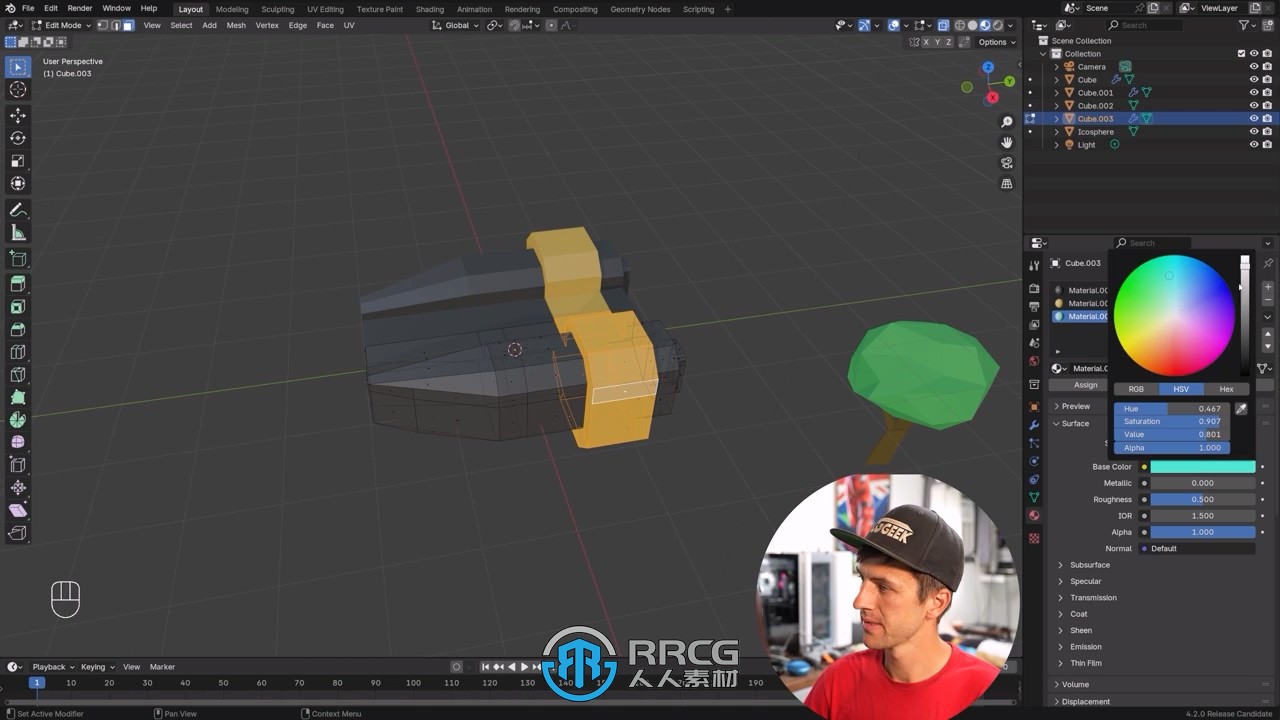The width and height of the screenshot is (1280, 720).
Task: Select the Measure tool
Action: tap(18, 233)
